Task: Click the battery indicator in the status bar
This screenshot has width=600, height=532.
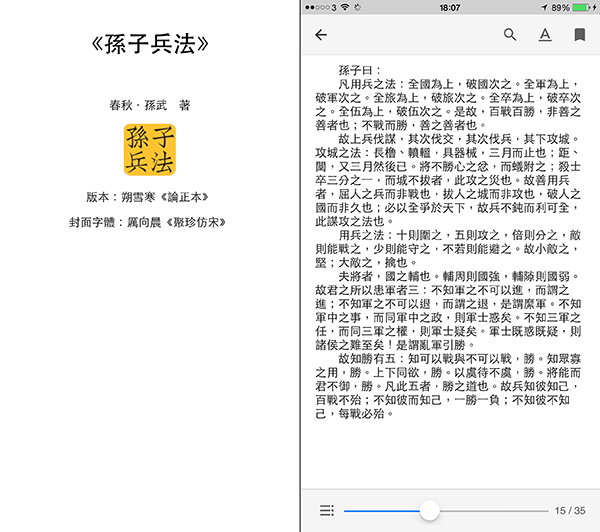Action: point(581,7)
